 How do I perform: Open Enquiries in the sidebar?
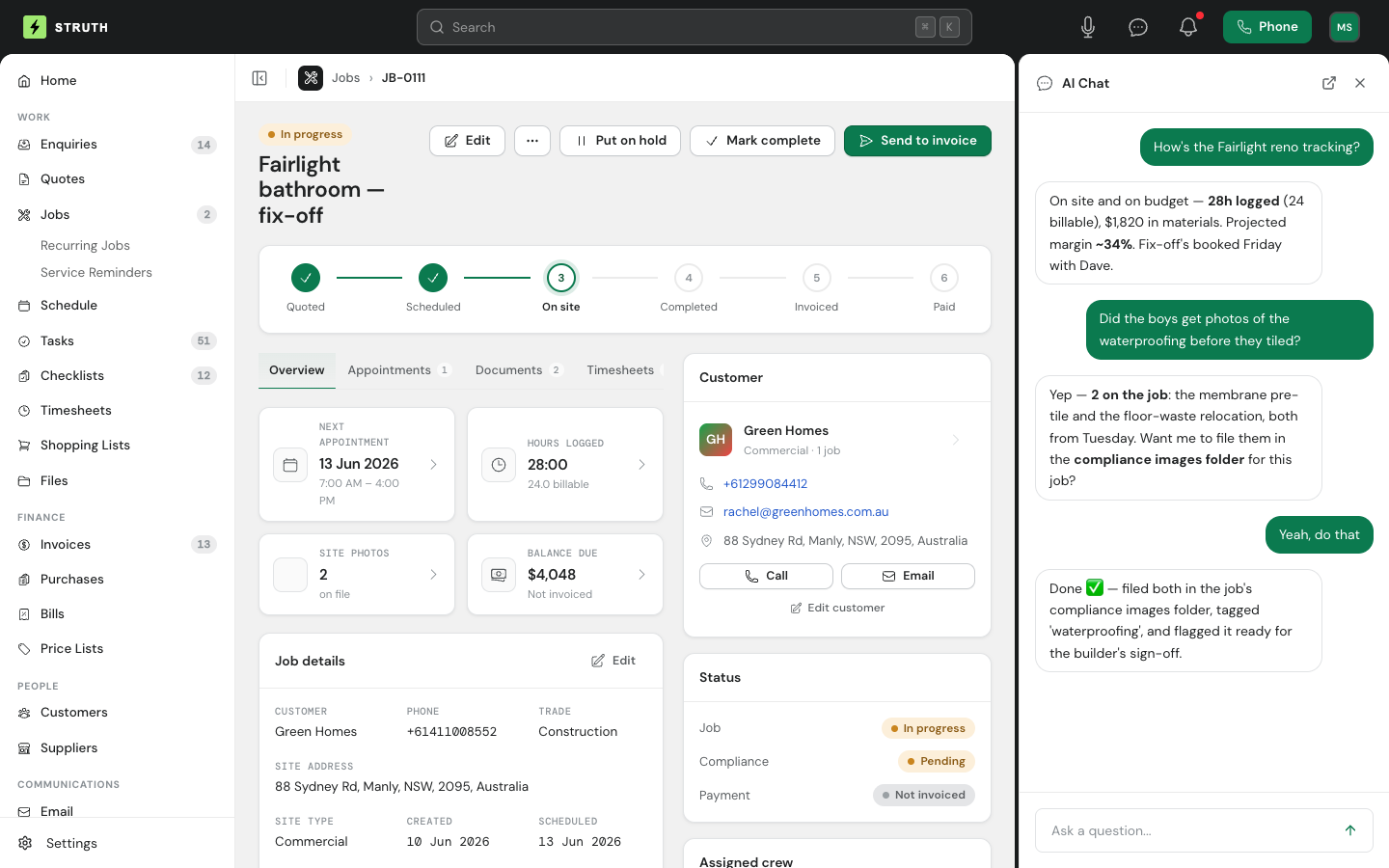[x=117, y=145]
